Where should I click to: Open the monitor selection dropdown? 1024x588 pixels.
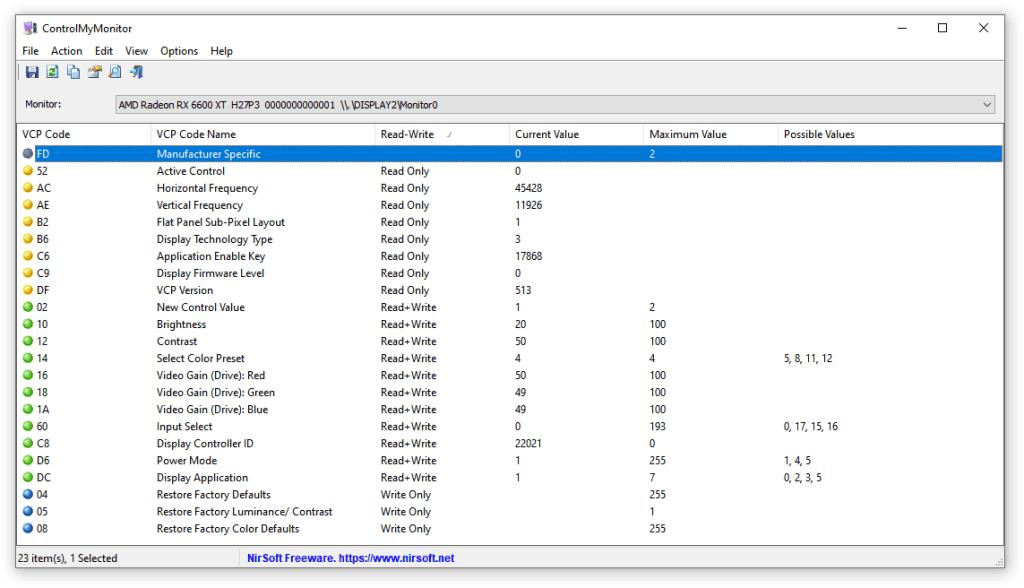tap(988, 104)
